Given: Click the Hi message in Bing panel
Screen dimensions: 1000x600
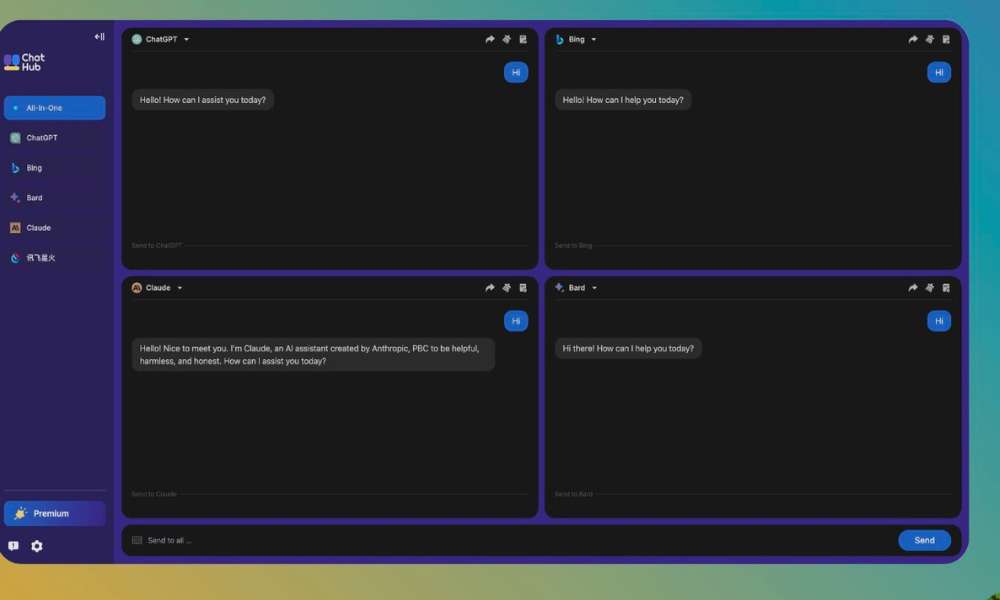Looking at the screenshot, I should coord(939,73).
